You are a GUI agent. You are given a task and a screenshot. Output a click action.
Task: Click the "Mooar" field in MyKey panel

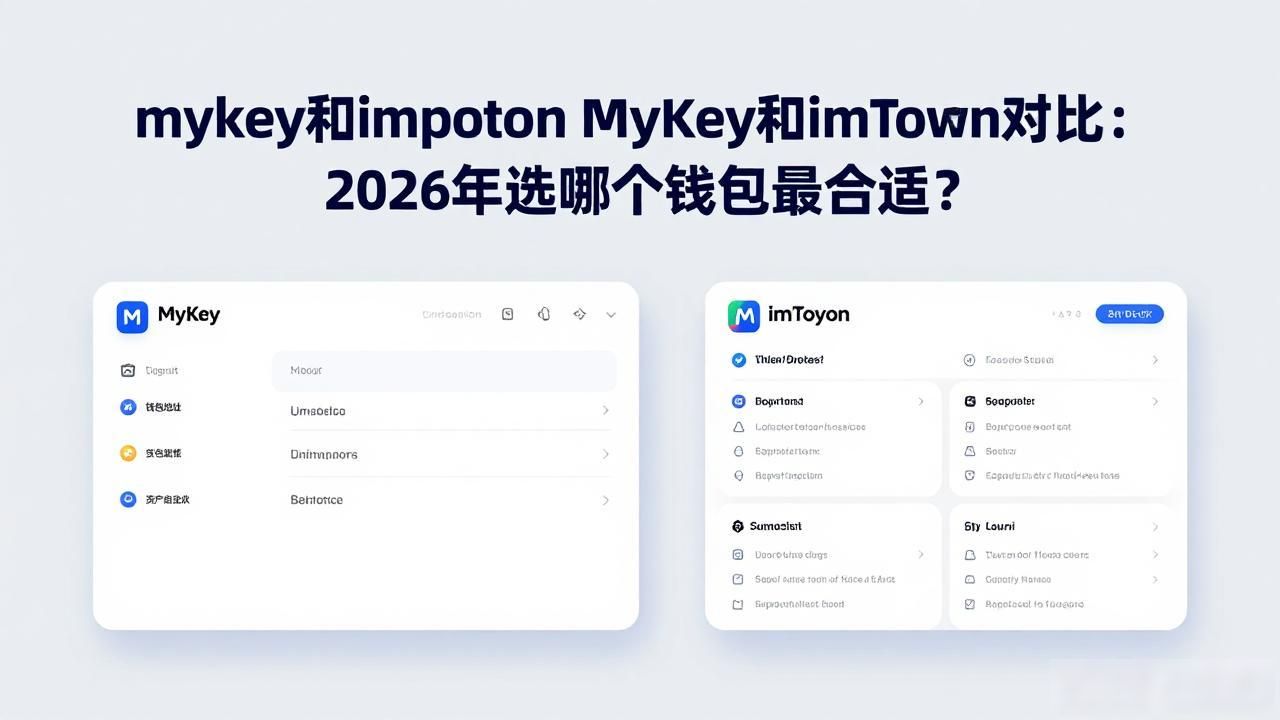[444, 370]
